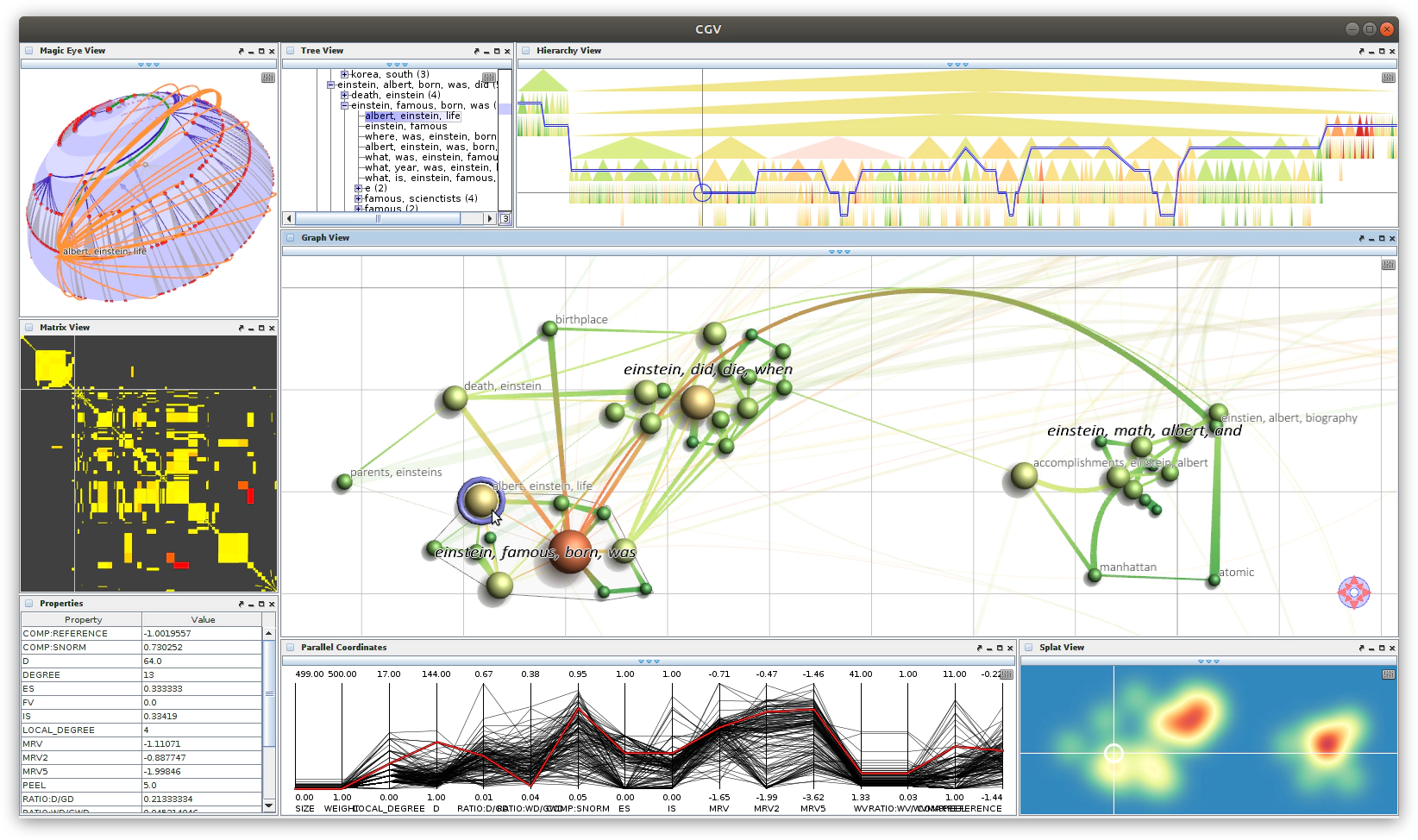
Task: Toggle the Graph View title checkbox
Action: (x=291, y=238)
